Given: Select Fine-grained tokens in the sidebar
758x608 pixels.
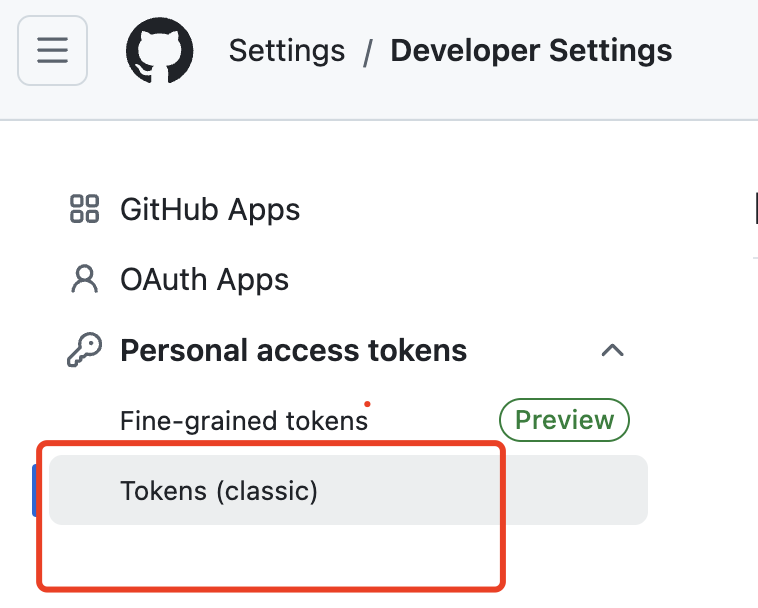Looking at the screenshot, I should click(243, 420).
